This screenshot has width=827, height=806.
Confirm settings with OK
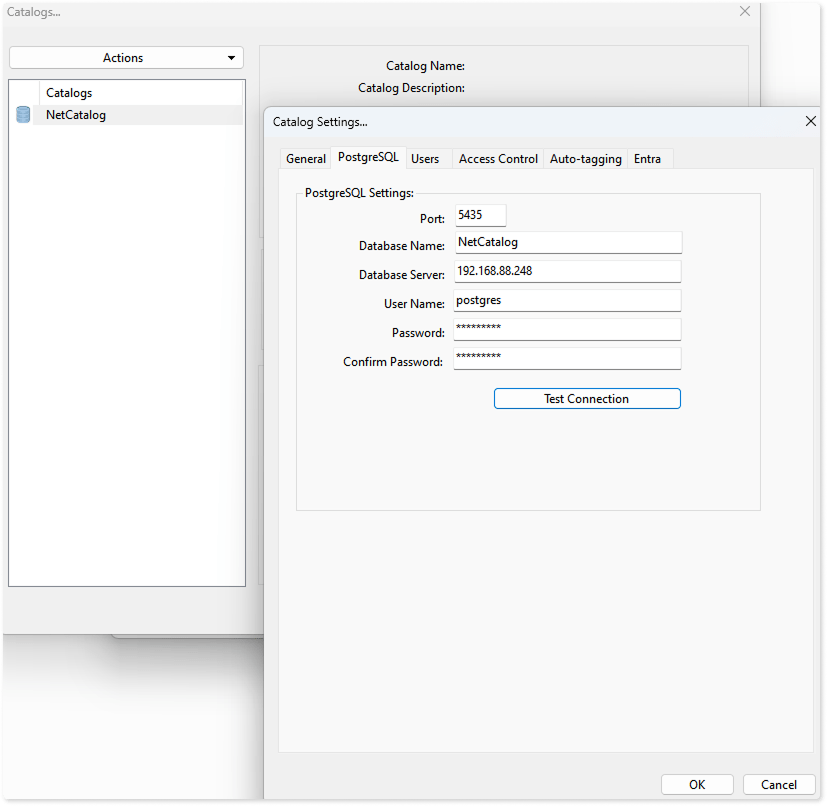tap(697, 785)
